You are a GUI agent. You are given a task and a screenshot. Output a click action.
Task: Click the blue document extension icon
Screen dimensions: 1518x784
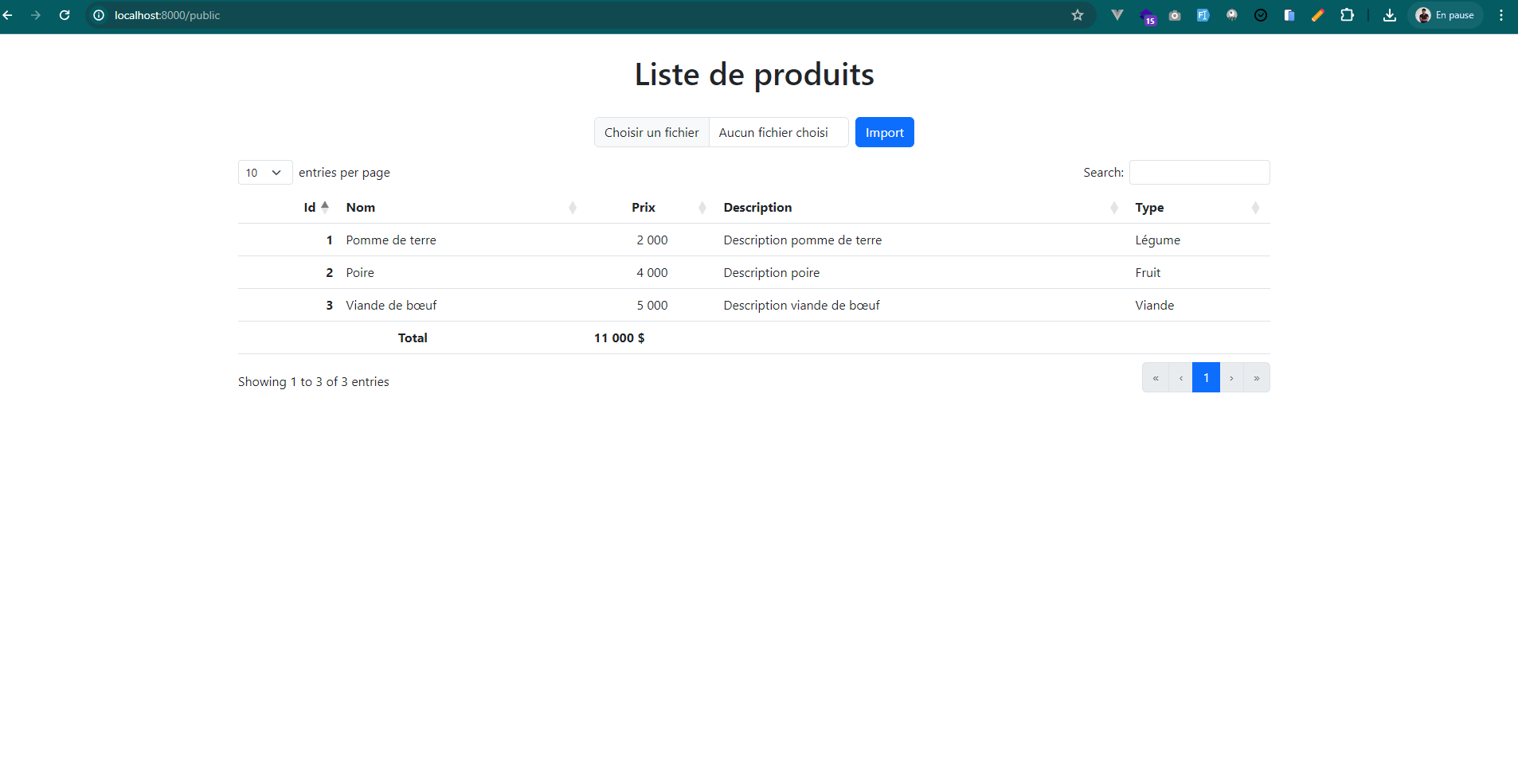pyautogui.click(x=1289, y=15)
